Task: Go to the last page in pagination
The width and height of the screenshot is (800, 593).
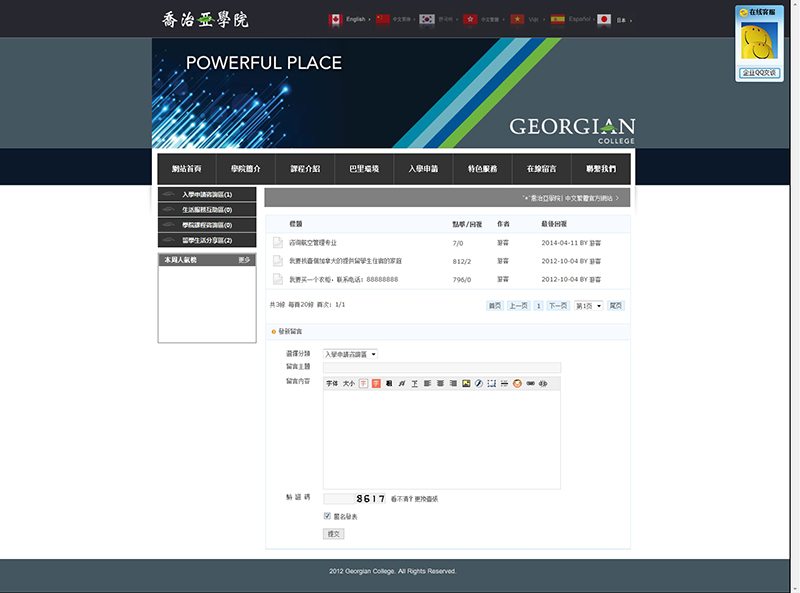Action: tap(616, 306)
